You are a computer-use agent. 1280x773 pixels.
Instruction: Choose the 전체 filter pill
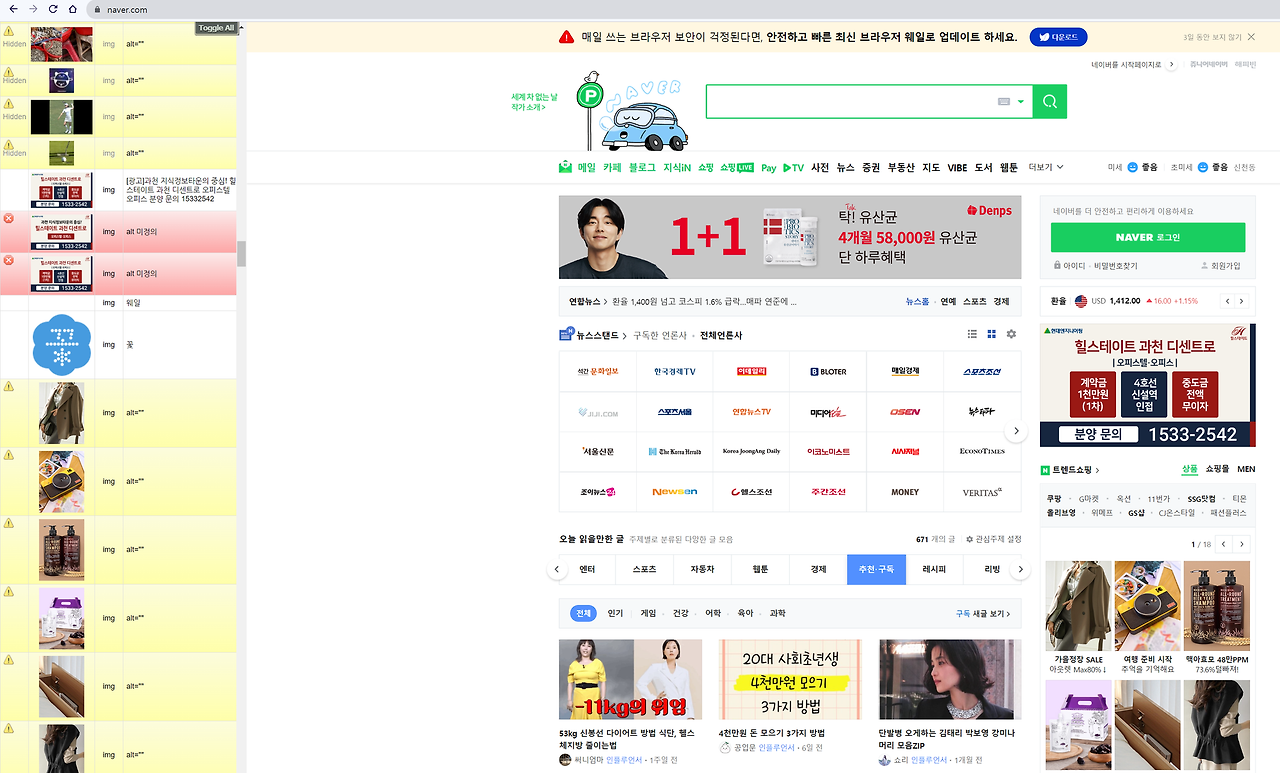pyautogui.click(x=582, y=613)
